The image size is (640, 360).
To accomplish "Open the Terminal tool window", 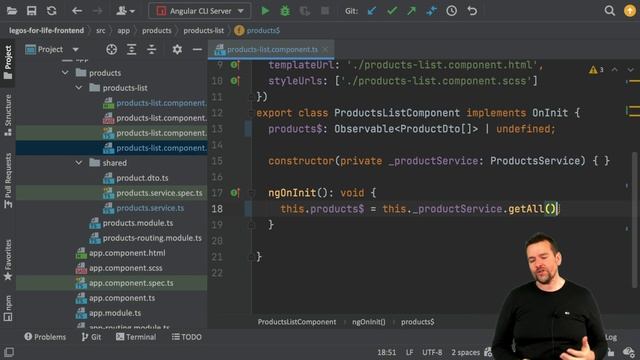I will 136,337.
